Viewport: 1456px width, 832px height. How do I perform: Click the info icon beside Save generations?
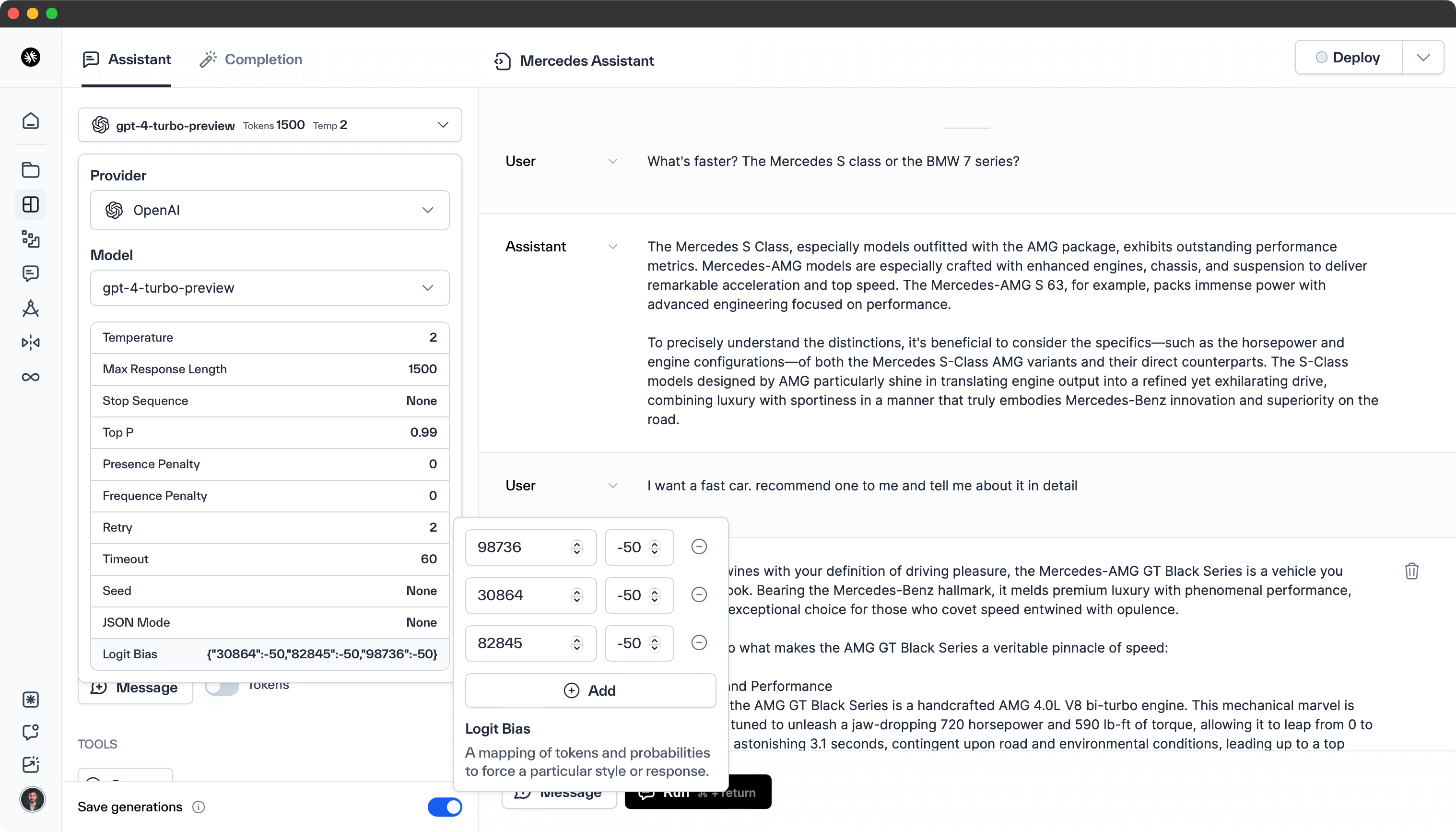click(198, 807)
